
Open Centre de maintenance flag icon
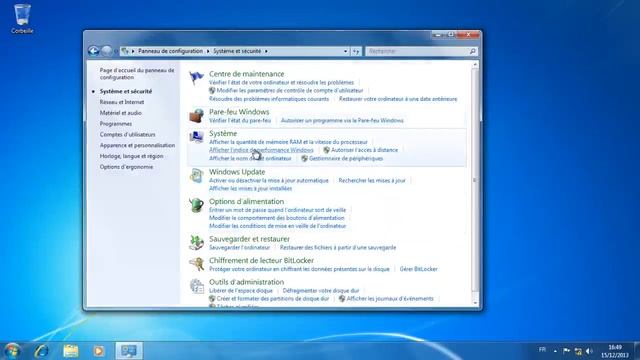coord(196,78)
